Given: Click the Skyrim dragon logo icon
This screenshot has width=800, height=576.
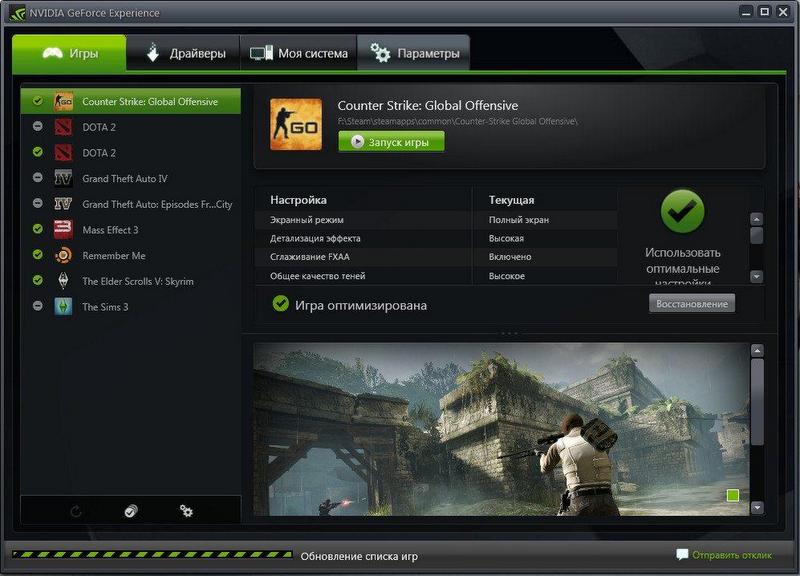Looking at the screenshot, I should pyautogui.click(x=63, y=281).
